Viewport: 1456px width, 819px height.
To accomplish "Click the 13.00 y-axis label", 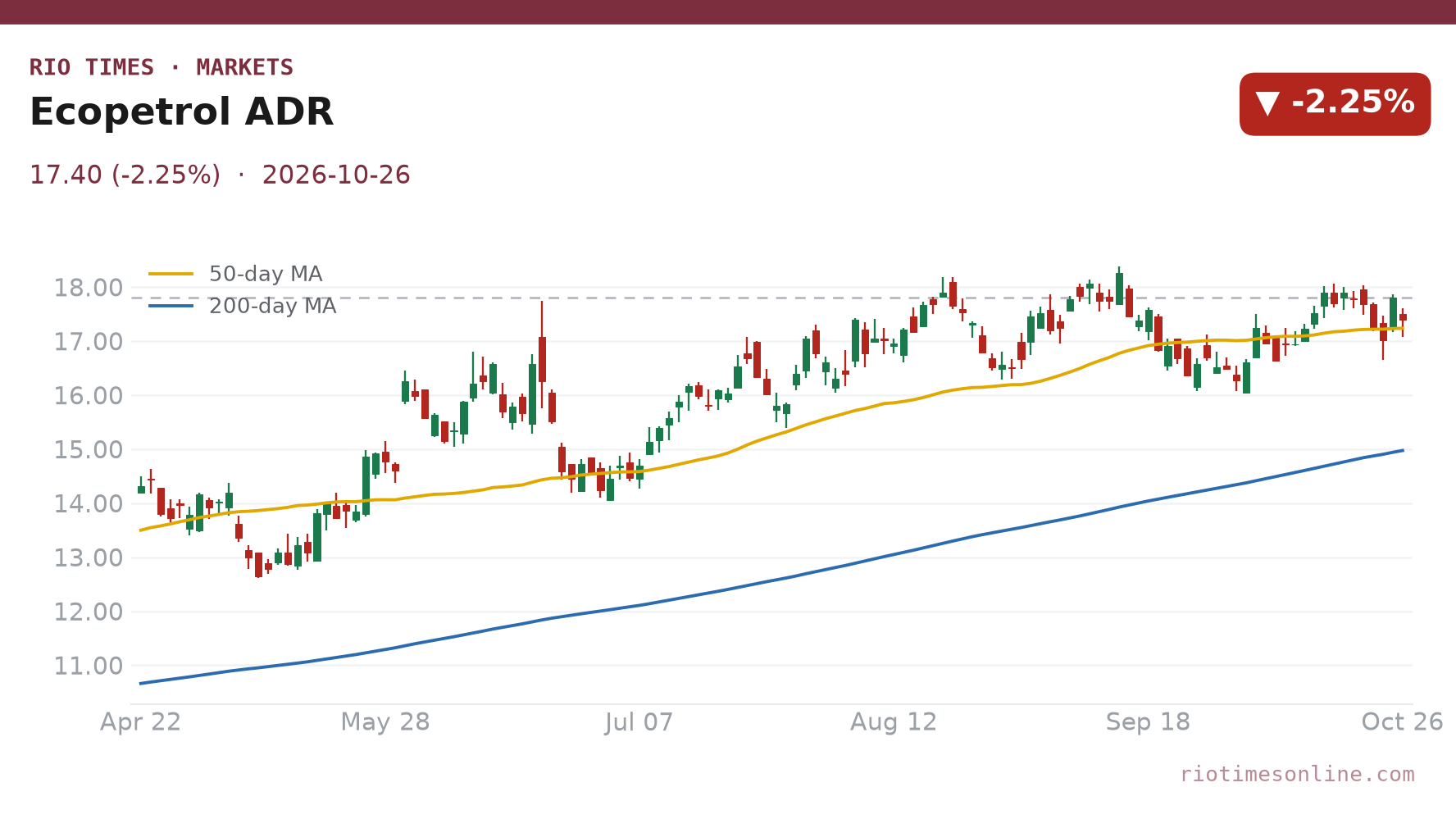I will [88, 558].
